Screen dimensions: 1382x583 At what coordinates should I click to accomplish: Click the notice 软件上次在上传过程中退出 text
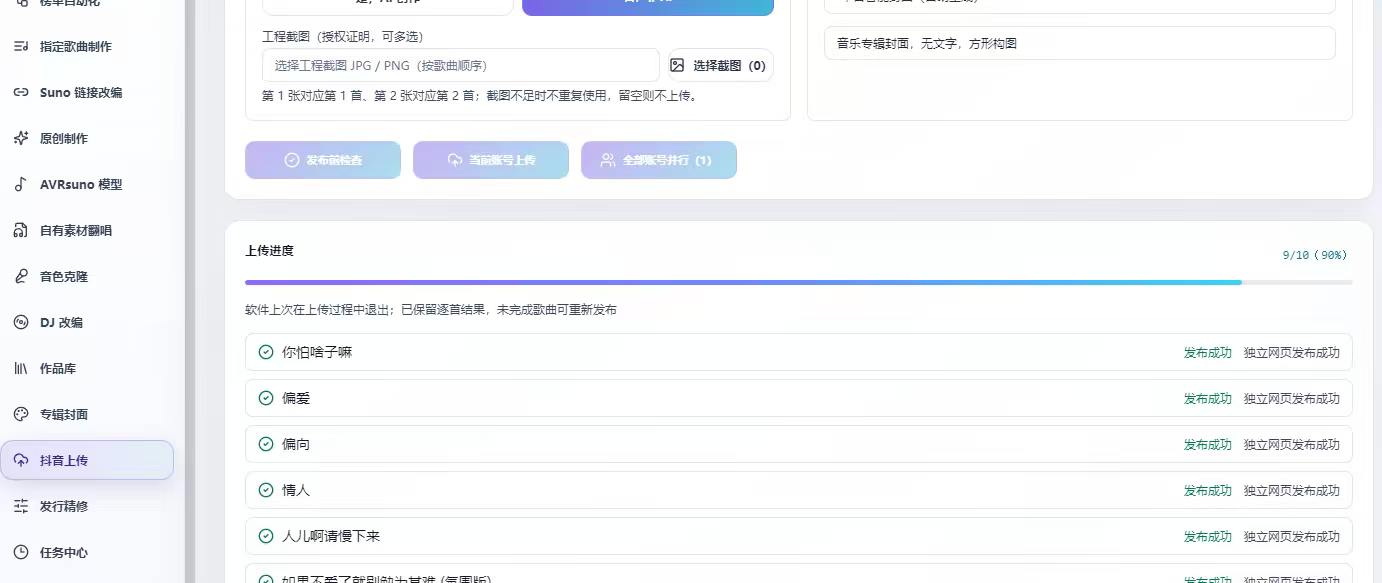point(431,310)
